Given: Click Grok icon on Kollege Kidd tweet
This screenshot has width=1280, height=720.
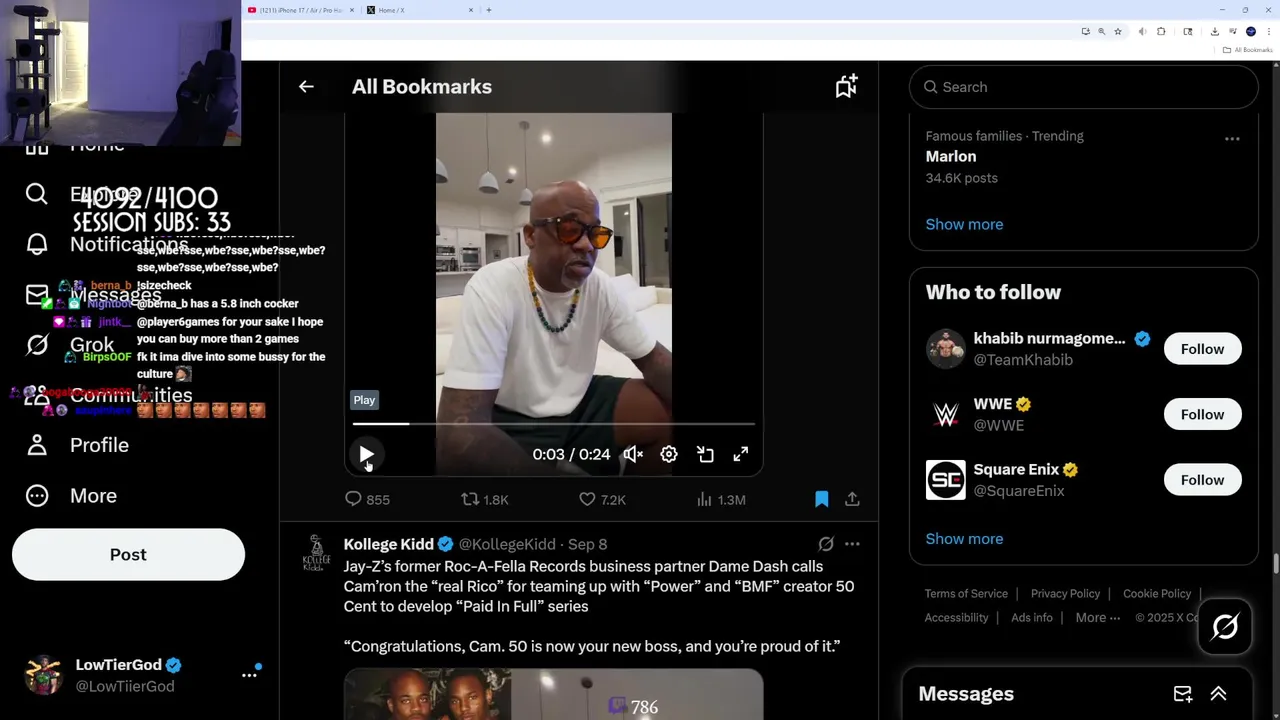Looking at the screenshot, I should coord(826,544).
